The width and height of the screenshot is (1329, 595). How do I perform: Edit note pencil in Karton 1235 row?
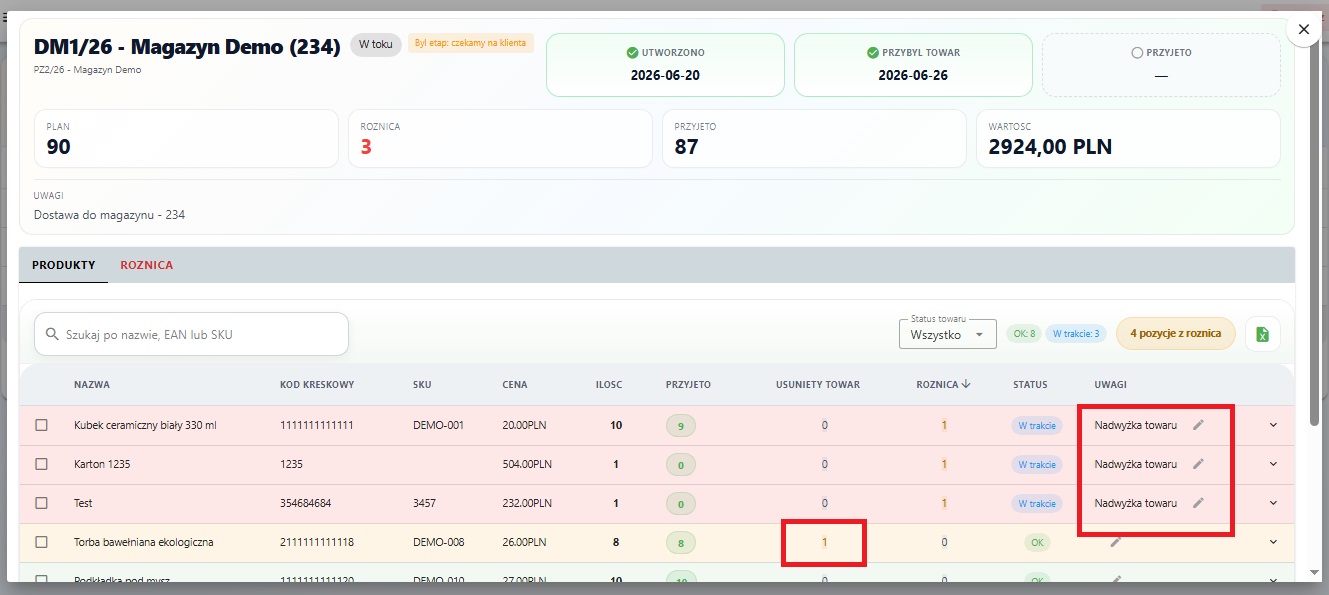tap(1198, 464)
